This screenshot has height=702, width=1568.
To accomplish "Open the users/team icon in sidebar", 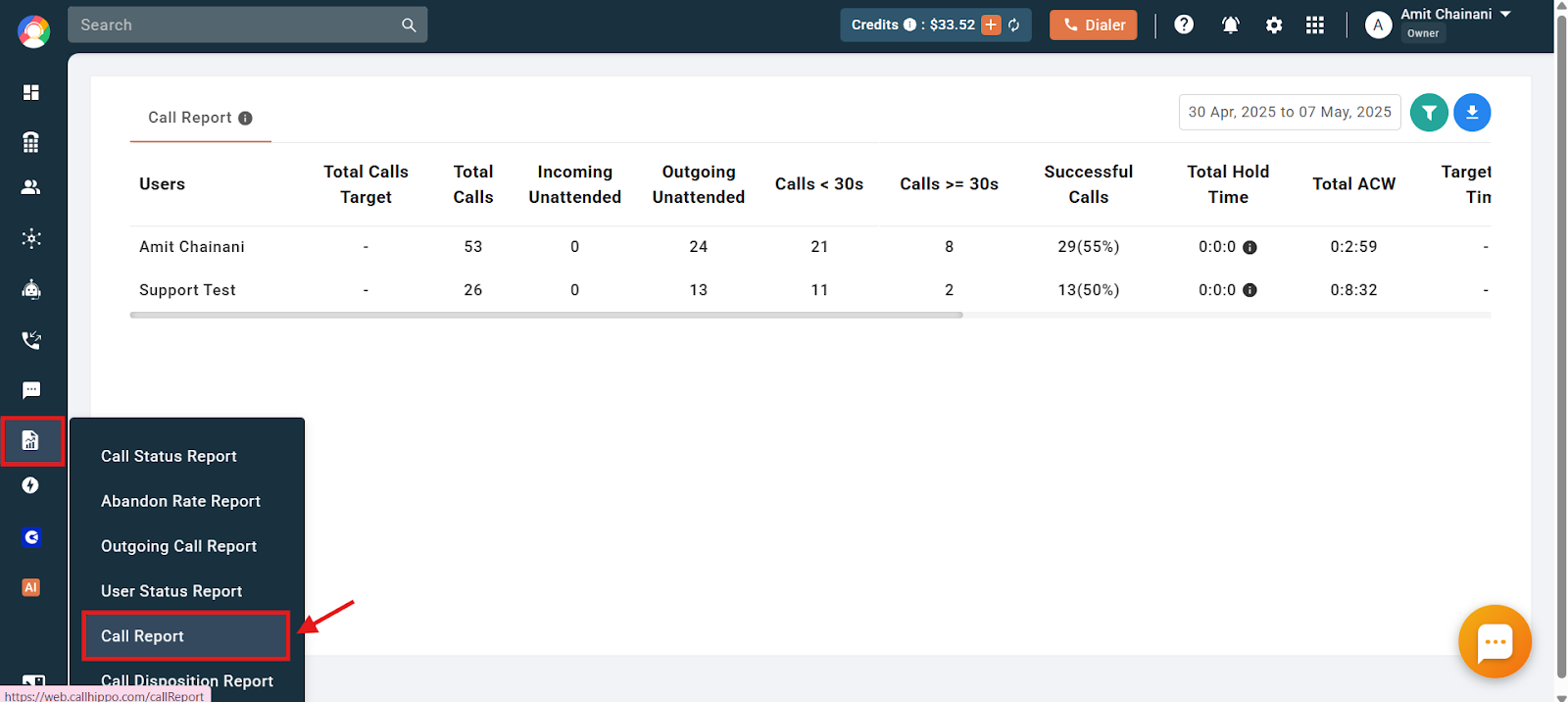I will pos(31,187).
